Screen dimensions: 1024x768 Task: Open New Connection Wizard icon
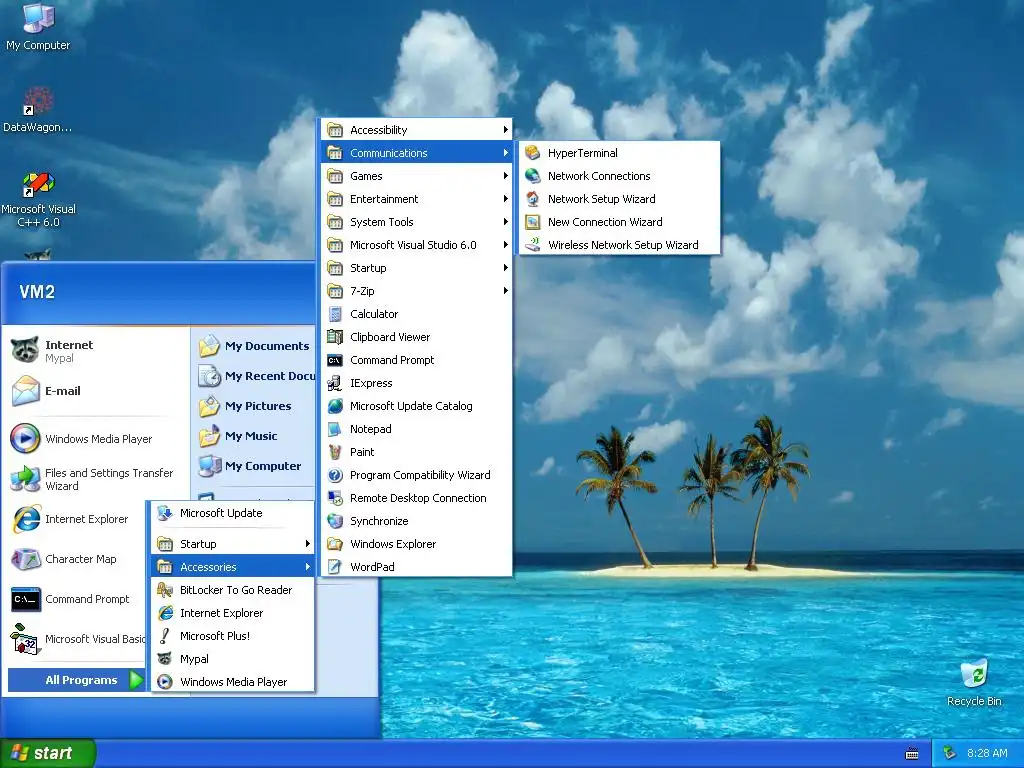click(532, 222)
